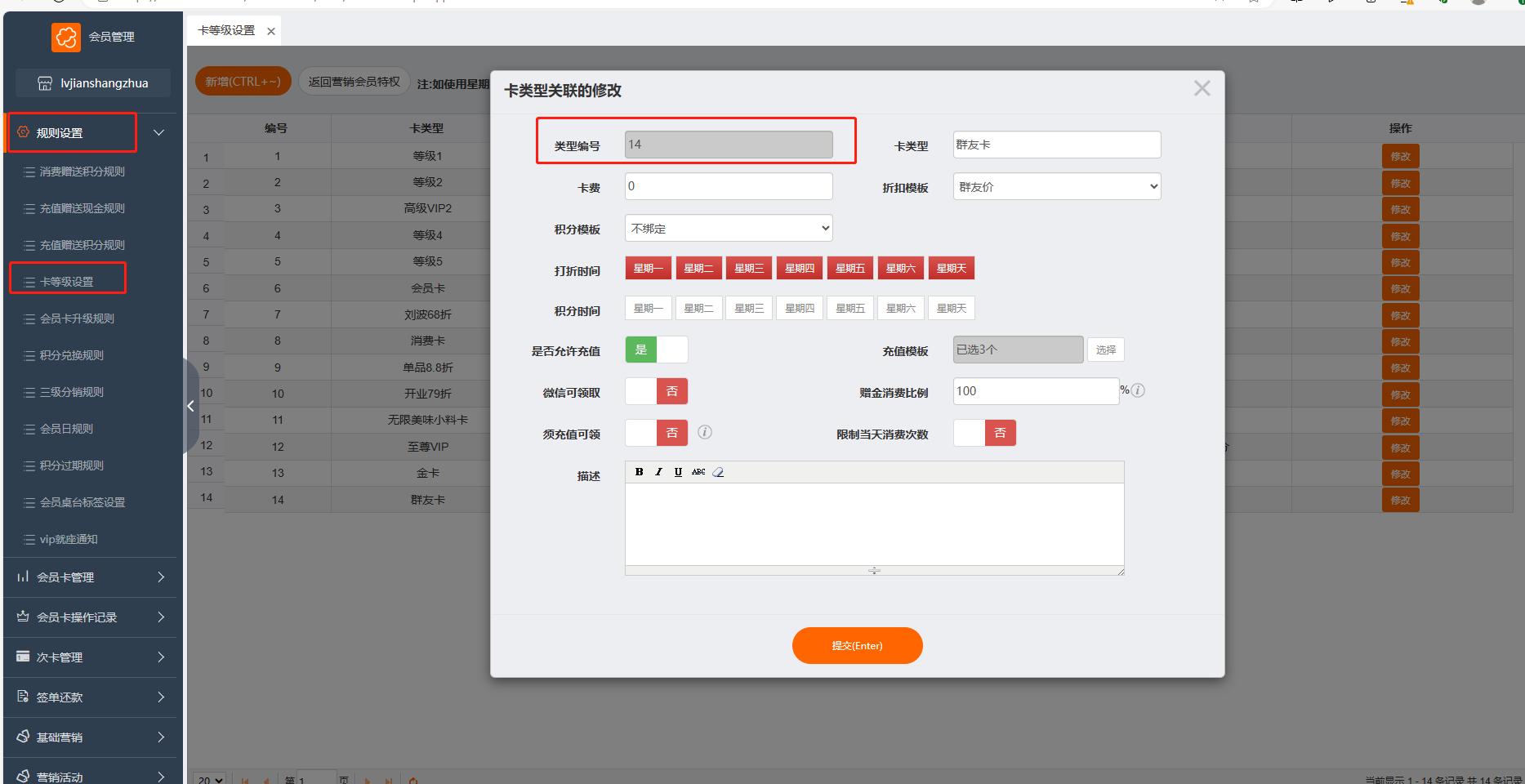Click the sidebar collapse arrow handle
Screen dimensions: 1525x784
point(190,406)
